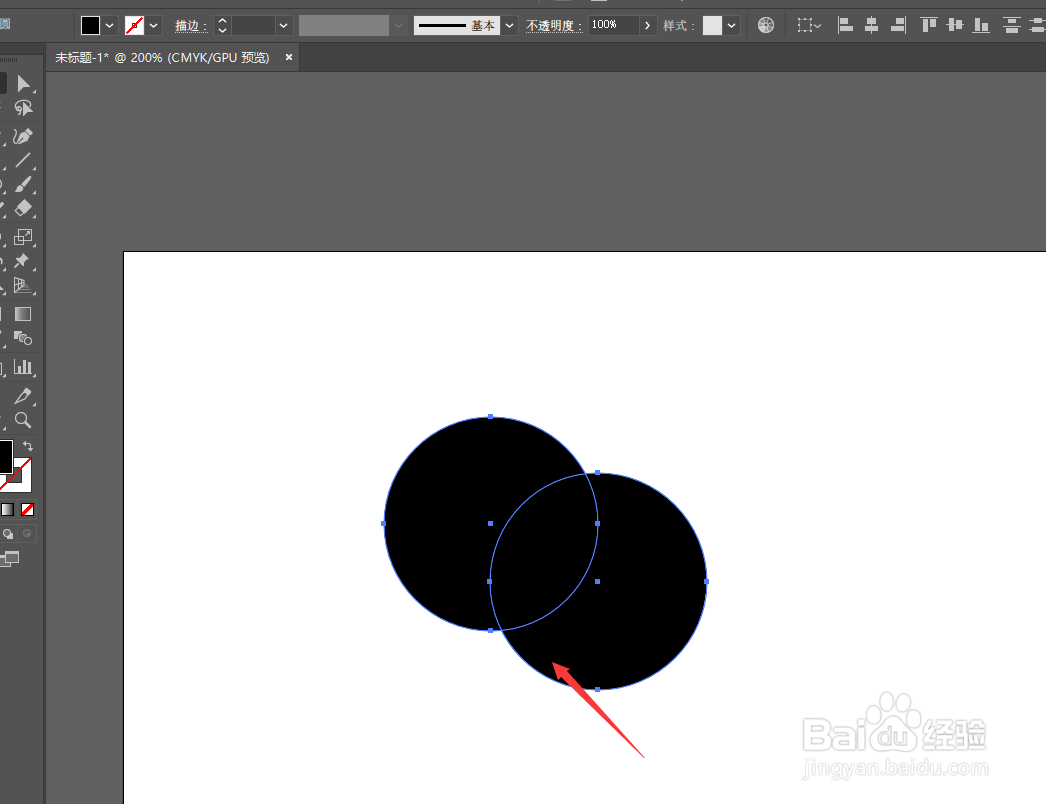Open the 描边 stroke panel link
This screenshot has width=1046, height=804.
pyautogui.click(x=191, y=26)
